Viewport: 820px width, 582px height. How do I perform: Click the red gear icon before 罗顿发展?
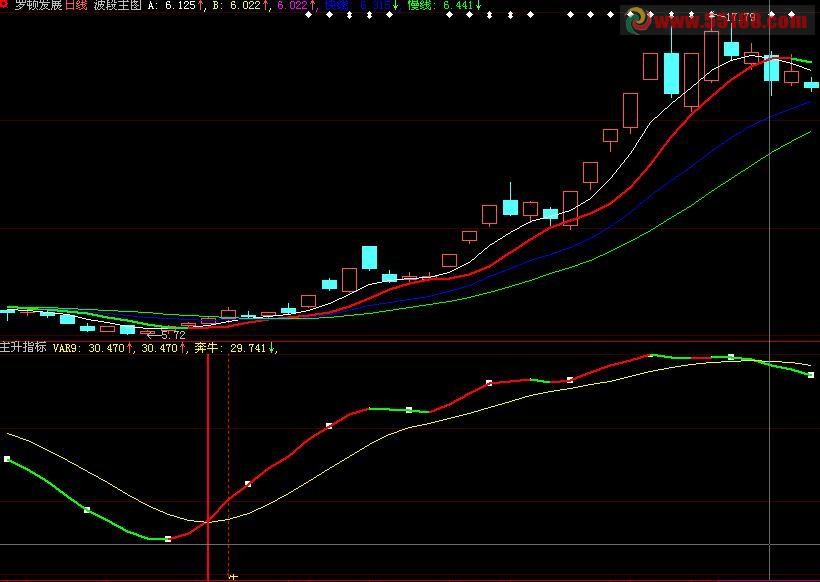[4, 5]
